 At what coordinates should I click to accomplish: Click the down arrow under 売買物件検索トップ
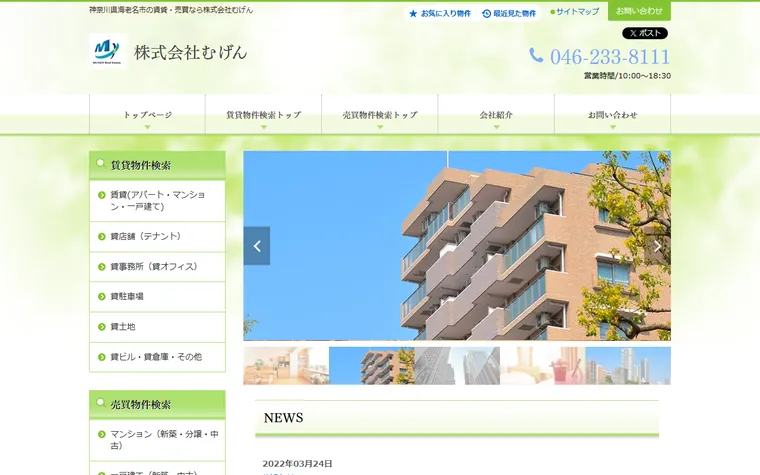pyautogui.click(x=380, y=127)
